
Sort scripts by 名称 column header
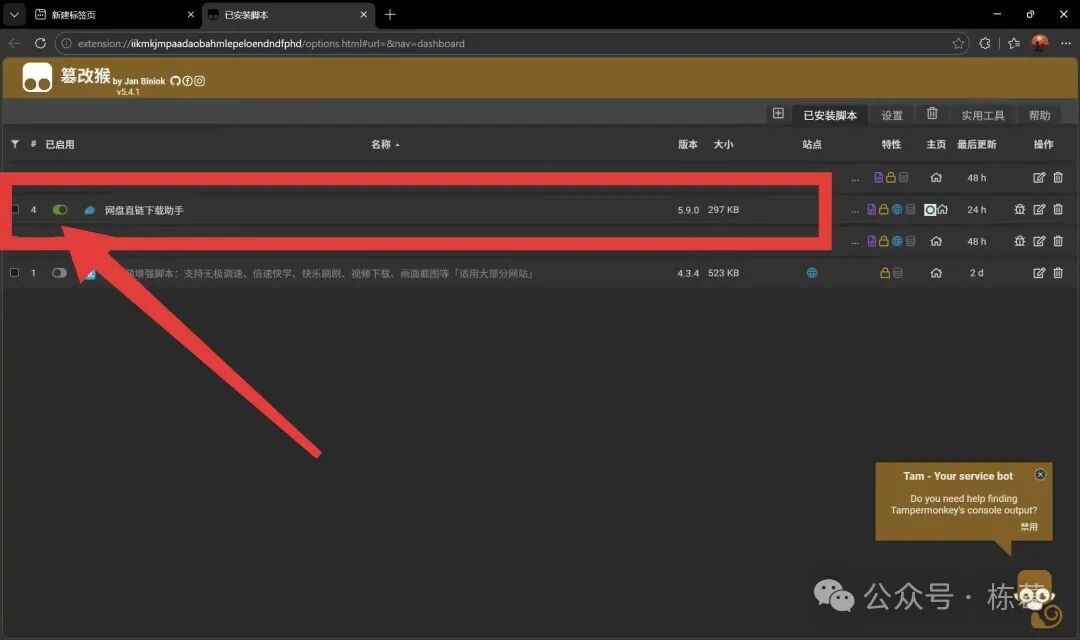381,144
